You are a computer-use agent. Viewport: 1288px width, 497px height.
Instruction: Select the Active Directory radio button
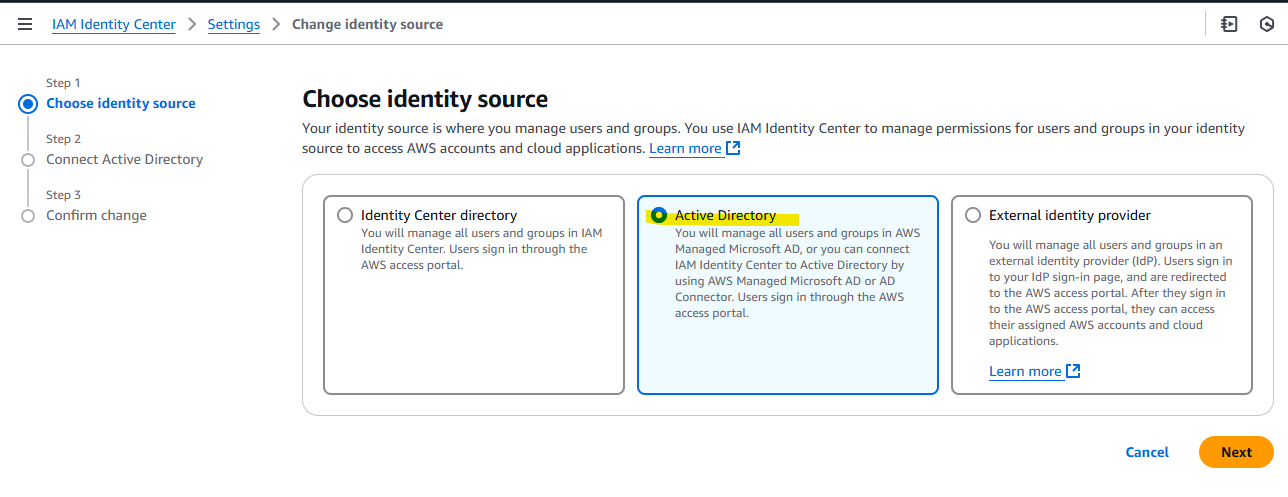pos(659,215)
